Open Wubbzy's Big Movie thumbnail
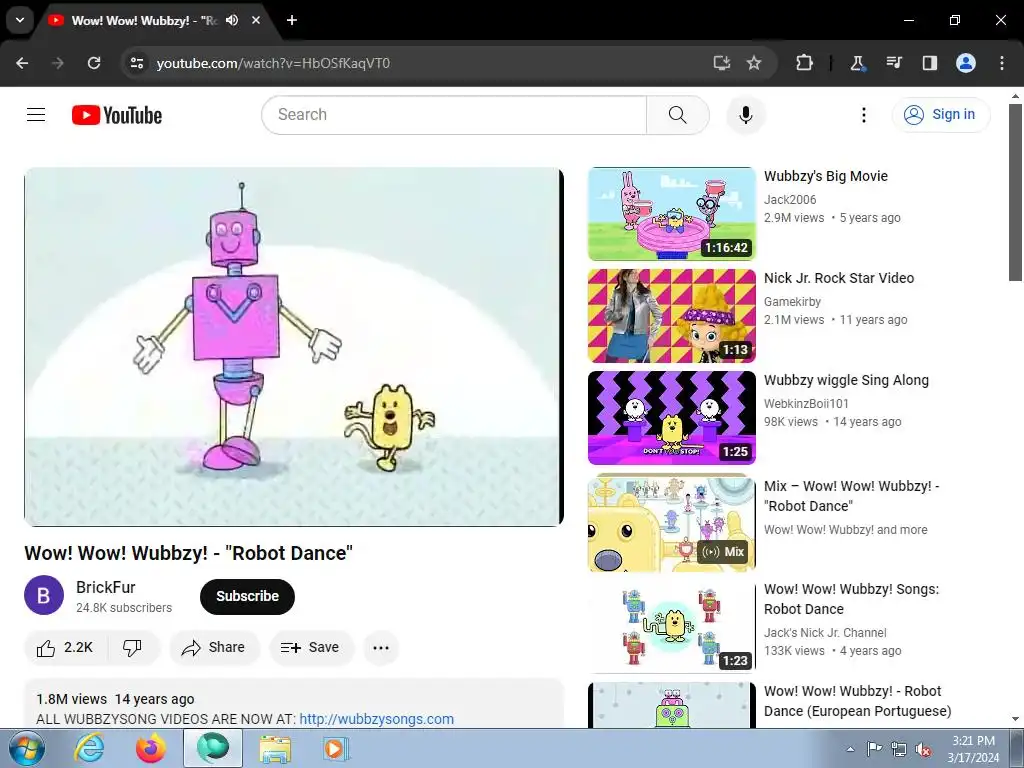1024x768 pixels. [x=672, y=214]
